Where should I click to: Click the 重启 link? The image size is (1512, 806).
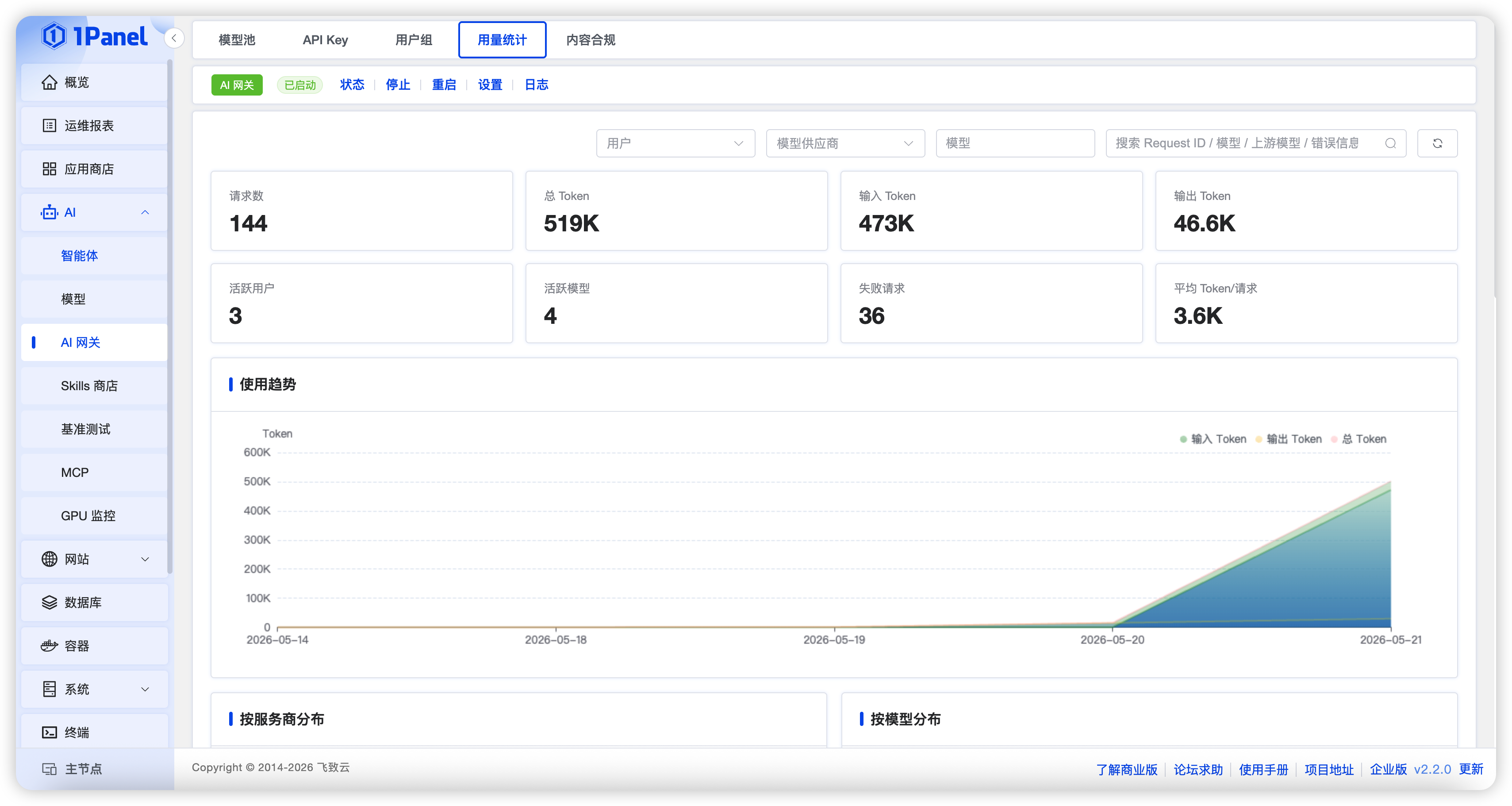(x=444, y=85)
